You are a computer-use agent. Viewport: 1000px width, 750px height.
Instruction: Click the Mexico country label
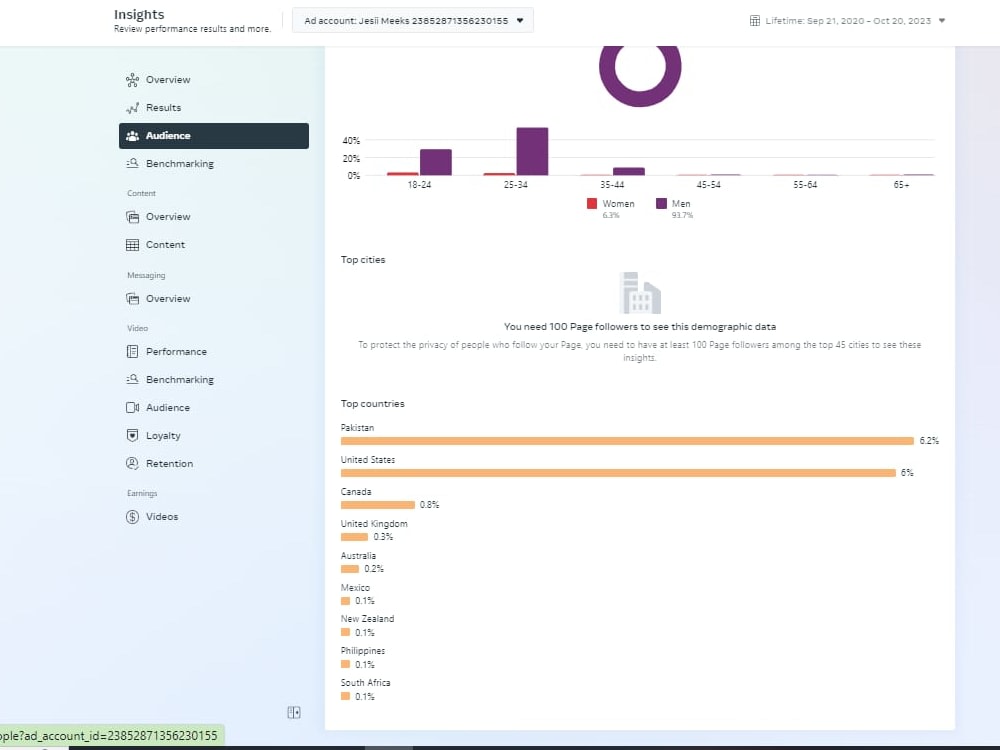[x=355, y=587]
